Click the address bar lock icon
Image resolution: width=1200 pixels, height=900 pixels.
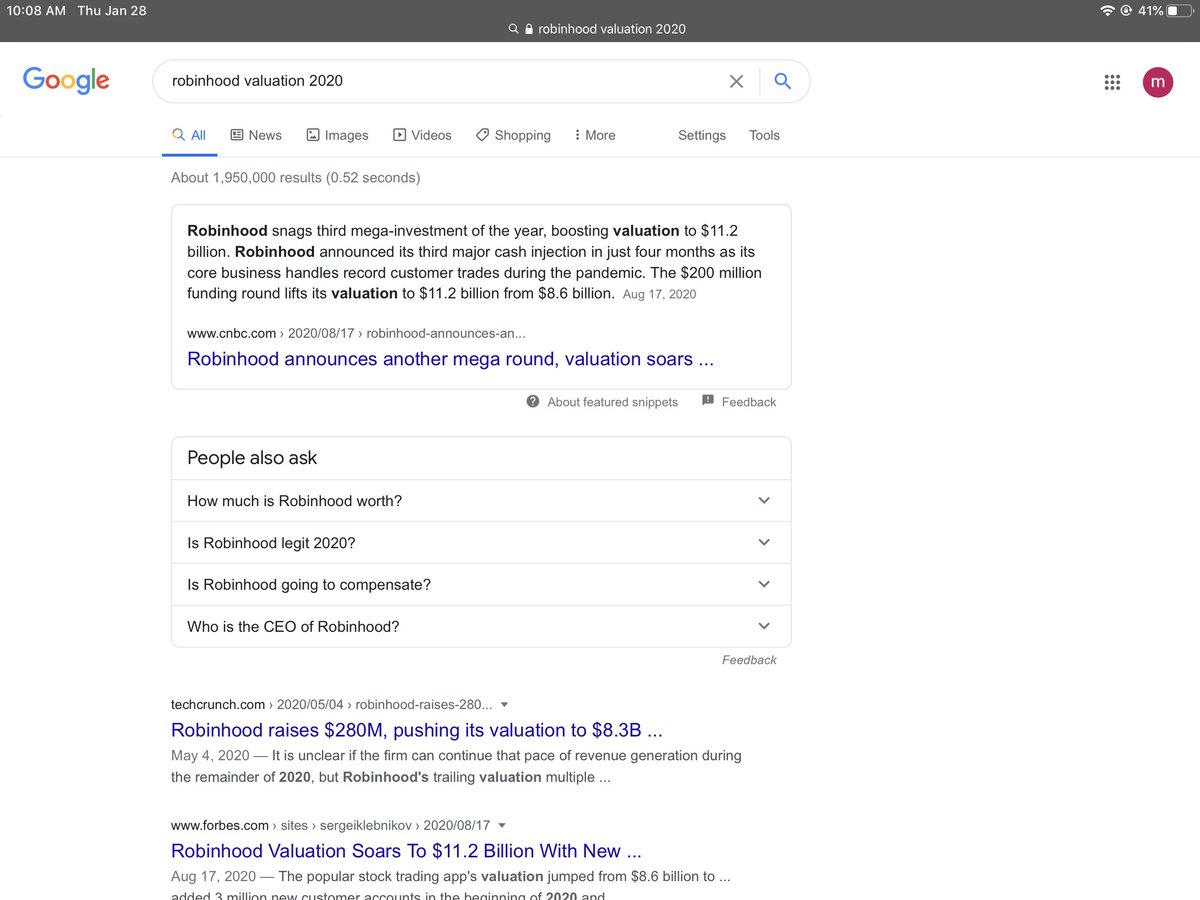click(529, 29)
